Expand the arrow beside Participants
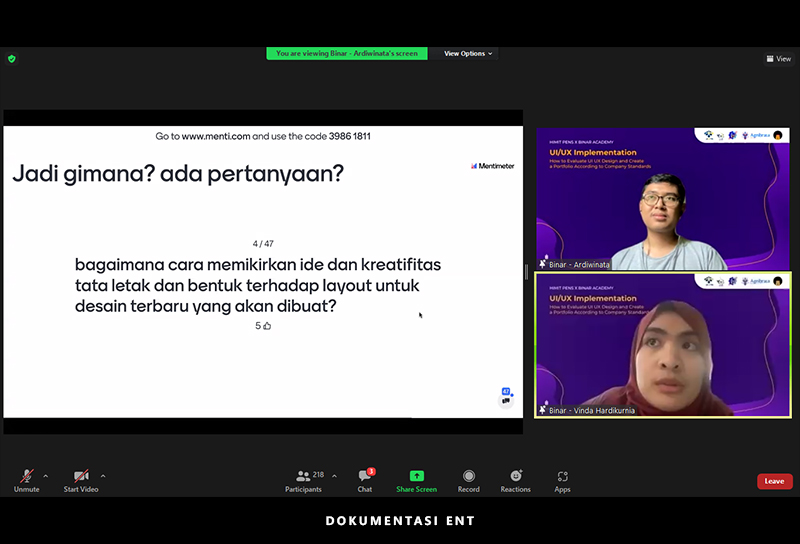The image size is (800, 544). tap(334, 476)
